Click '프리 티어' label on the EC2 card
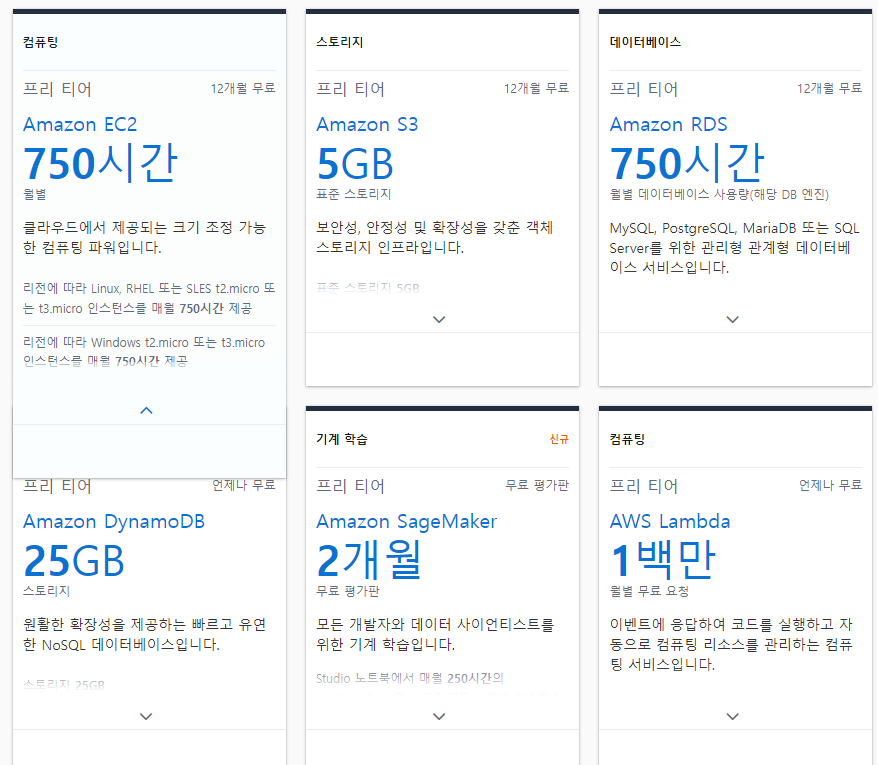878x765 pixels. (57, 89)
